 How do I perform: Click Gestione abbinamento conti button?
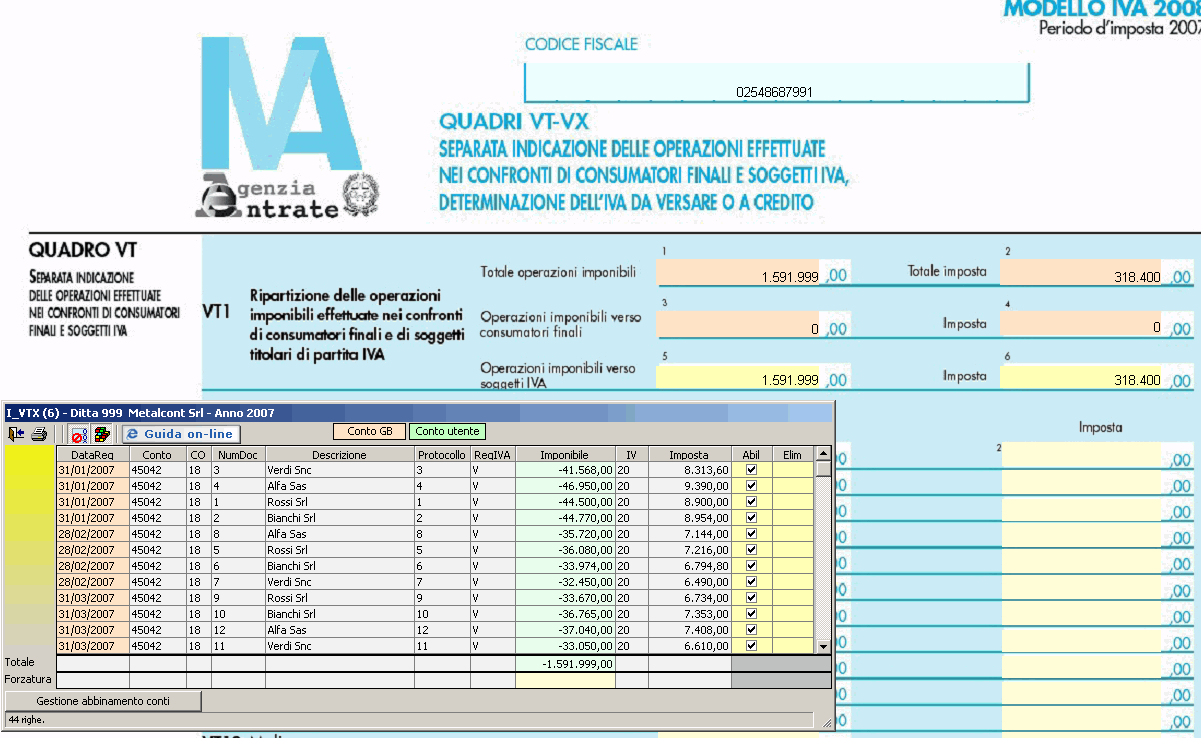coord(103,701)
